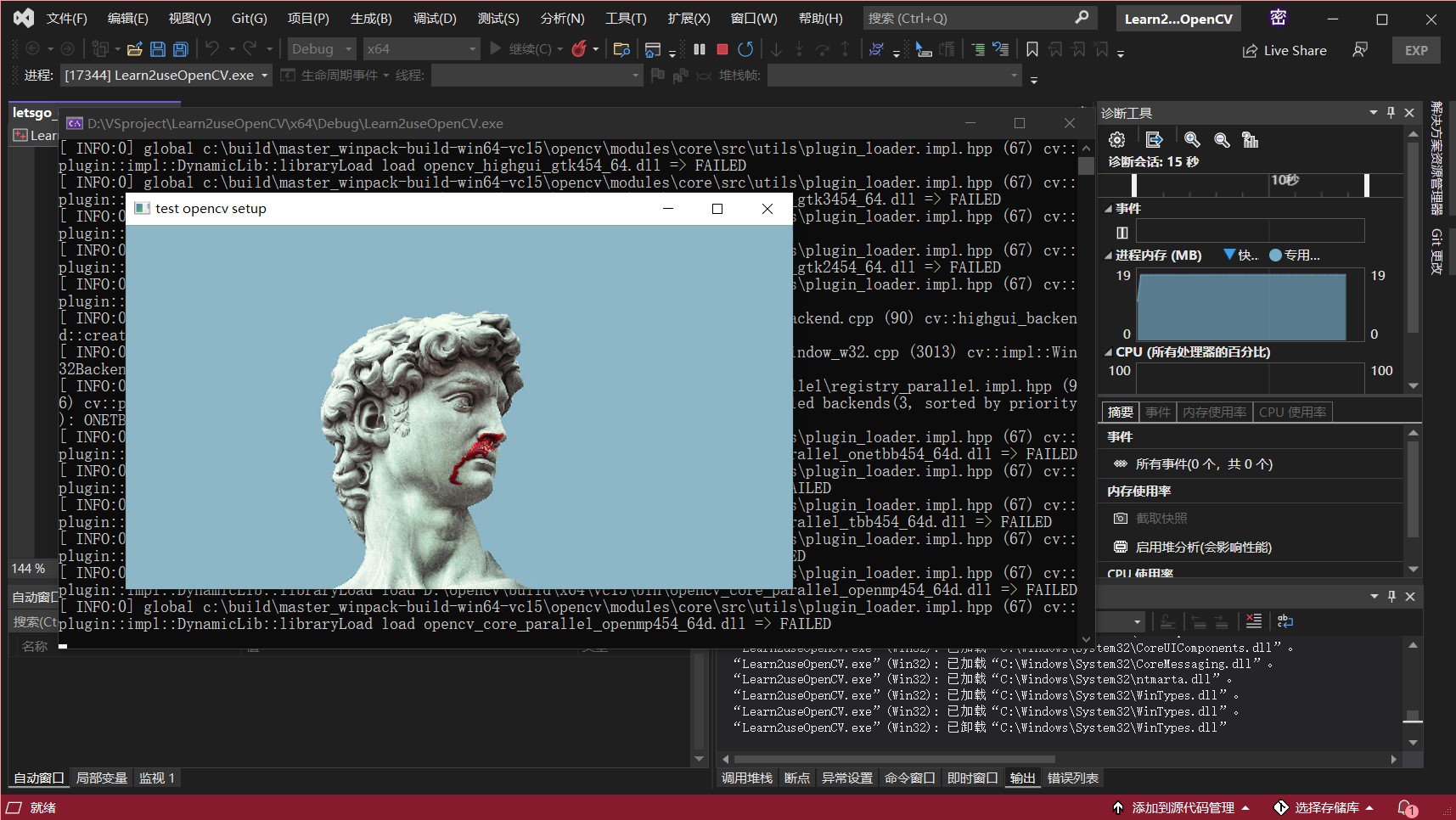Zoom in on the diagnostics timeline with magnifier icon

1192,140
